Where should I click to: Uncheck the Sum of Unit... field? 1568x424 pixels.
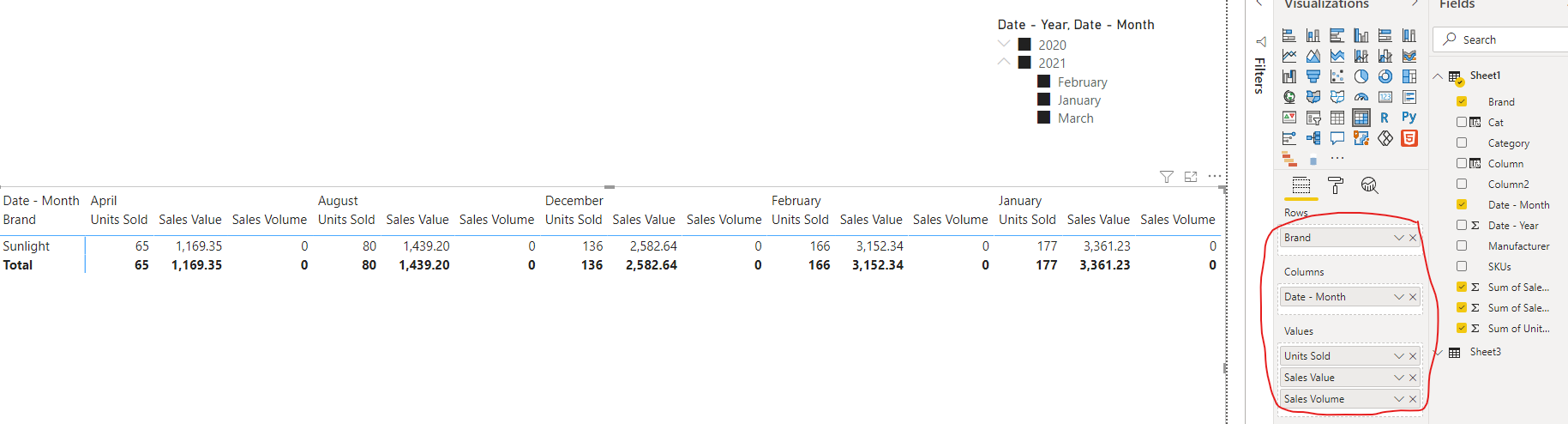click(1462, 328)
